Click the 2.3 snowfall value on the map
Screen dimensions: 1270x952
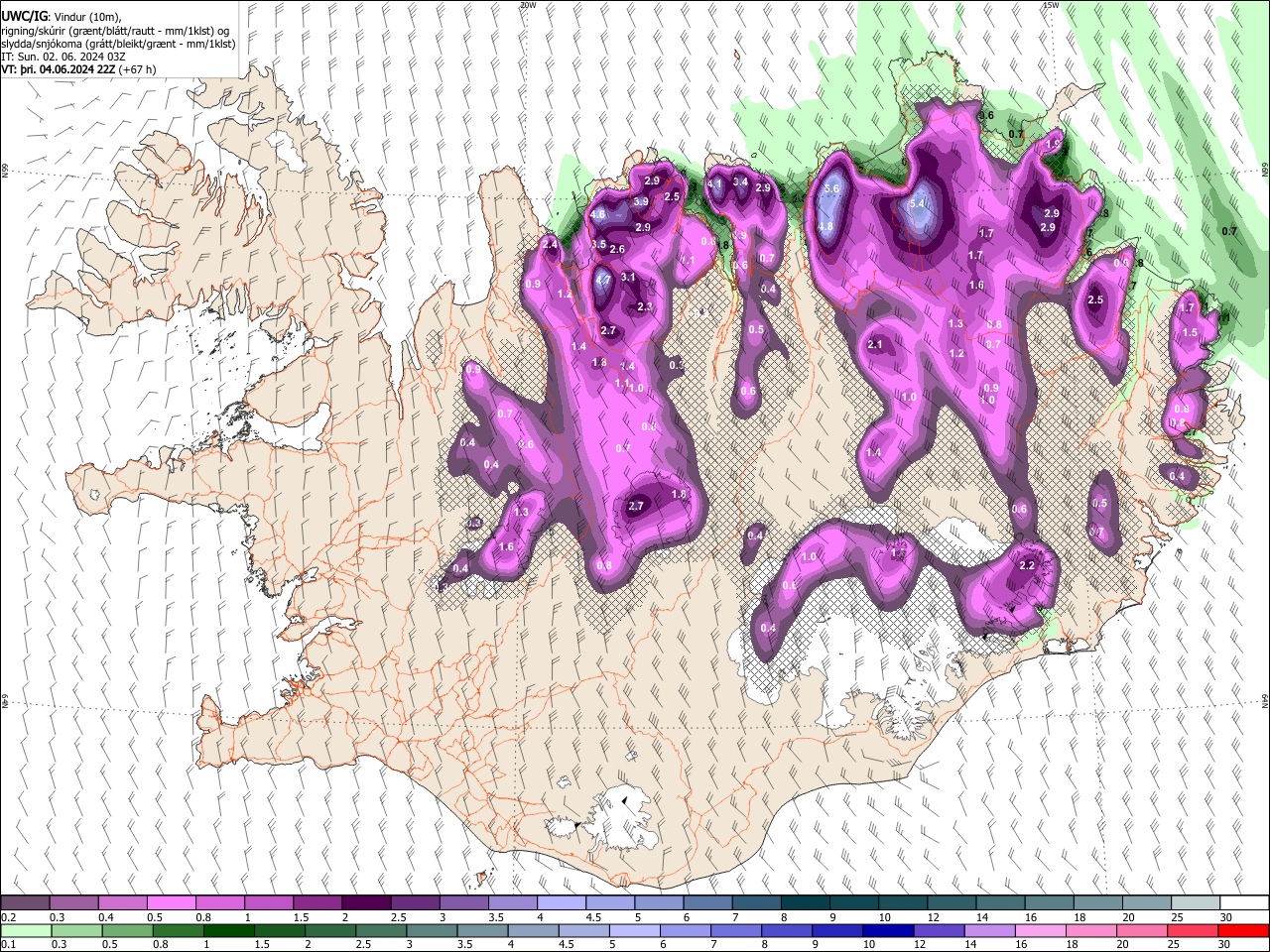point(645,307)
